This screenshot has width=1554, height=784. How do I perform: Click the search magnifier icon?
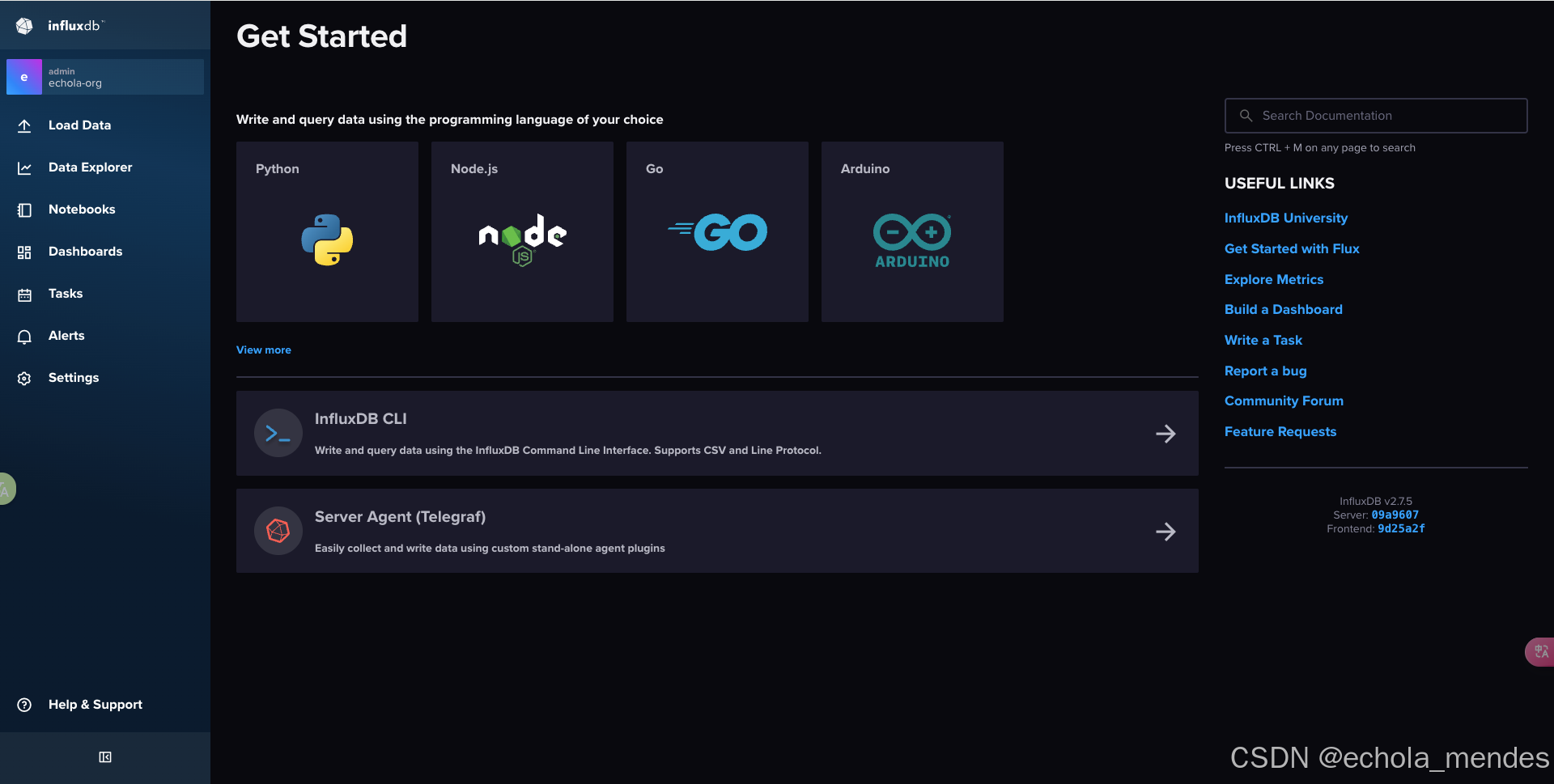1246,116
